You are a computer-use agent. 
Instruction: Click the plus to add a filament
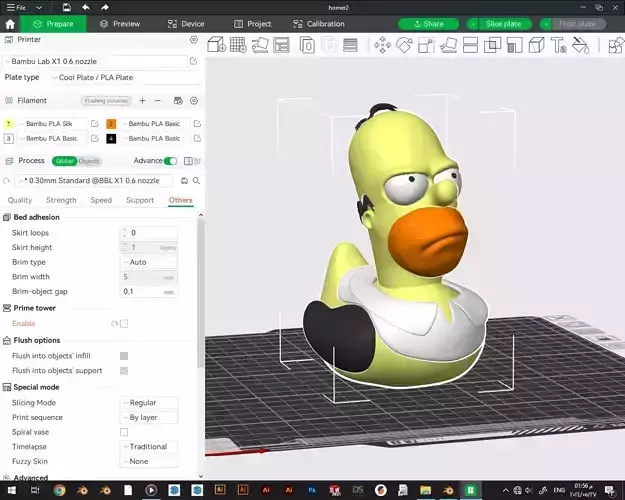point(142,100)
